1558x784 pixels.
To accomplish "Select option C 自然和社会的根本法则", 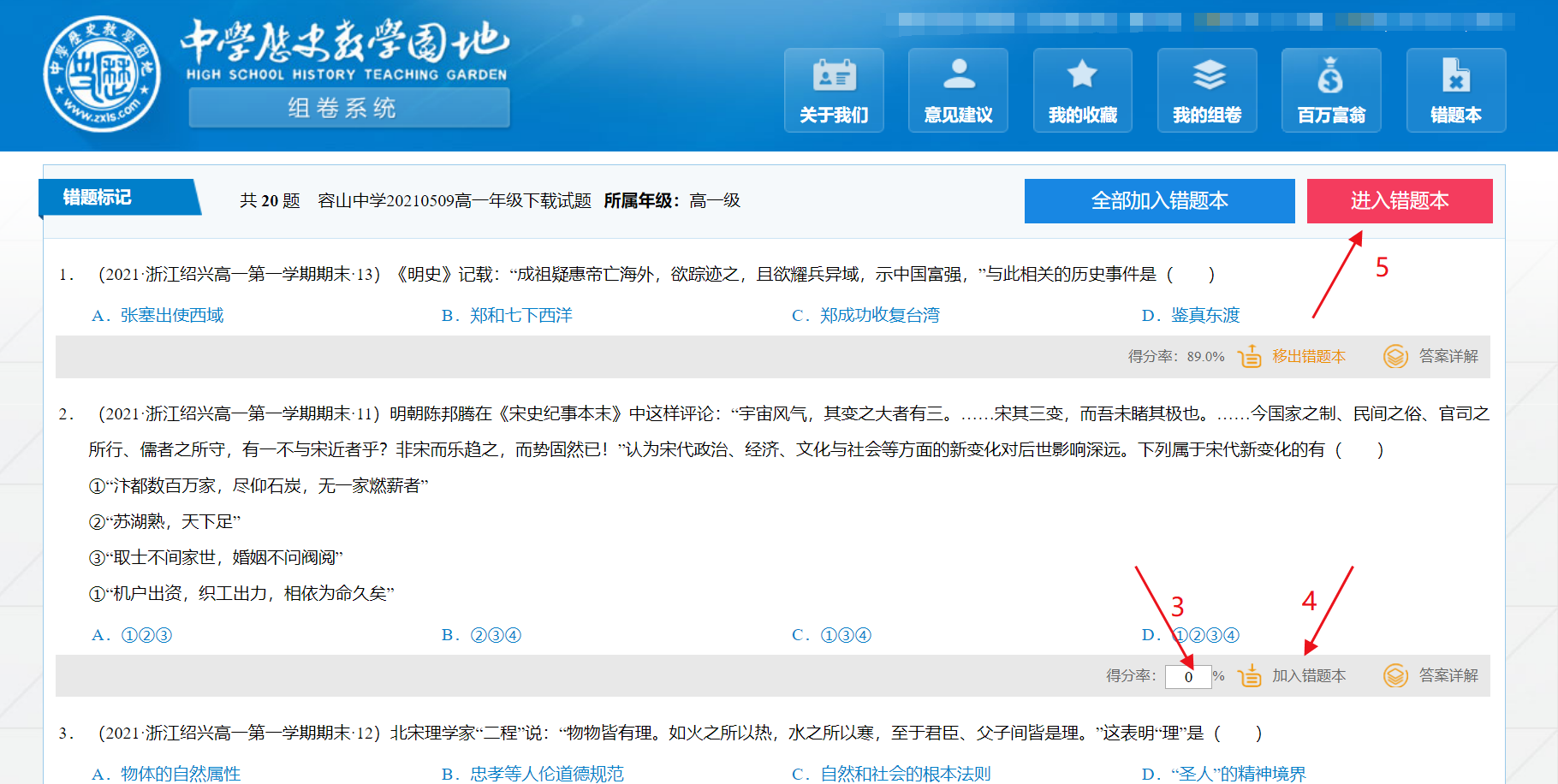I will (x=891, y=774).
